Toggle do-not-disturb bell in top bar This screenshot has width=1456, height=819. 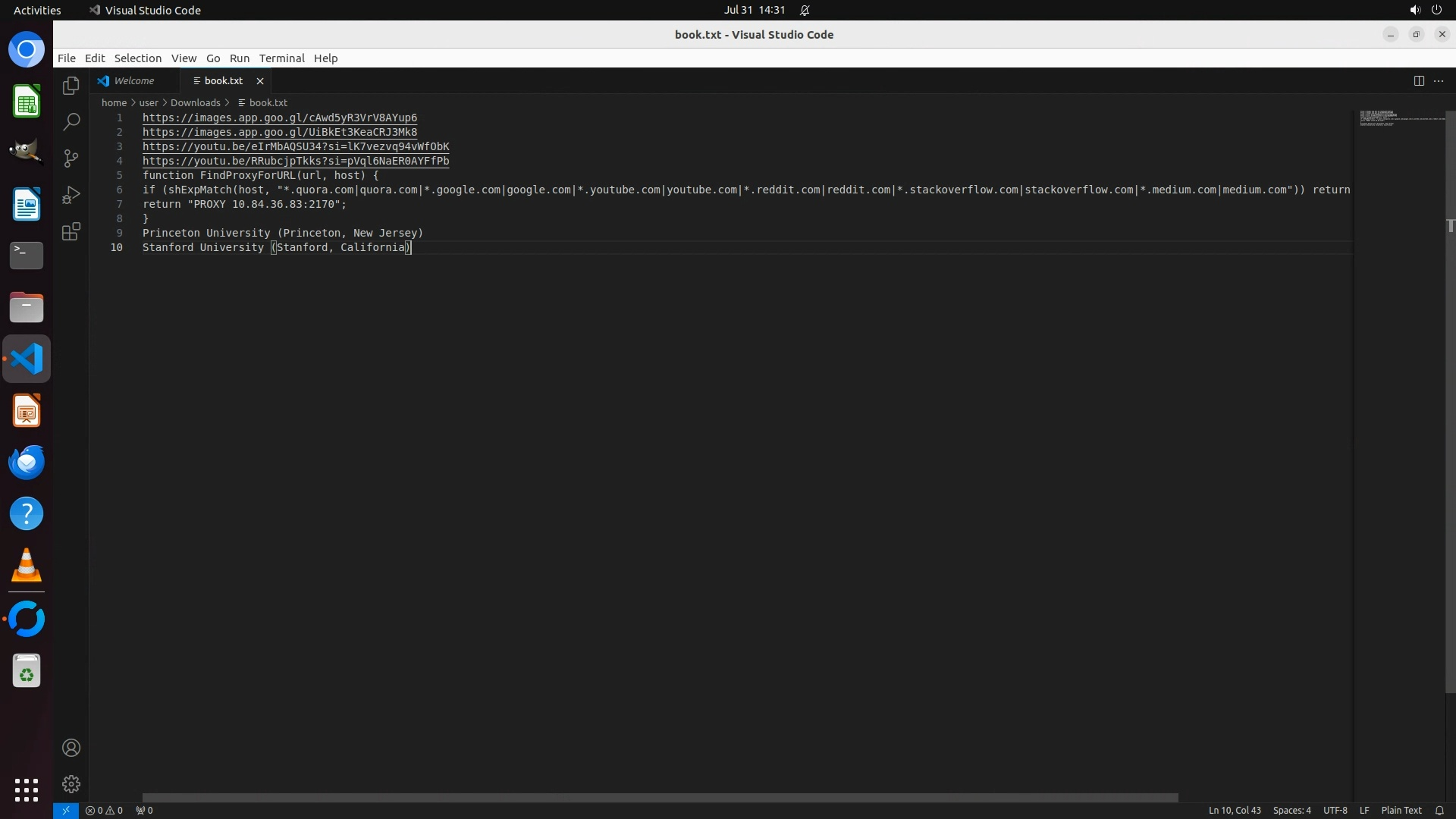805,11
